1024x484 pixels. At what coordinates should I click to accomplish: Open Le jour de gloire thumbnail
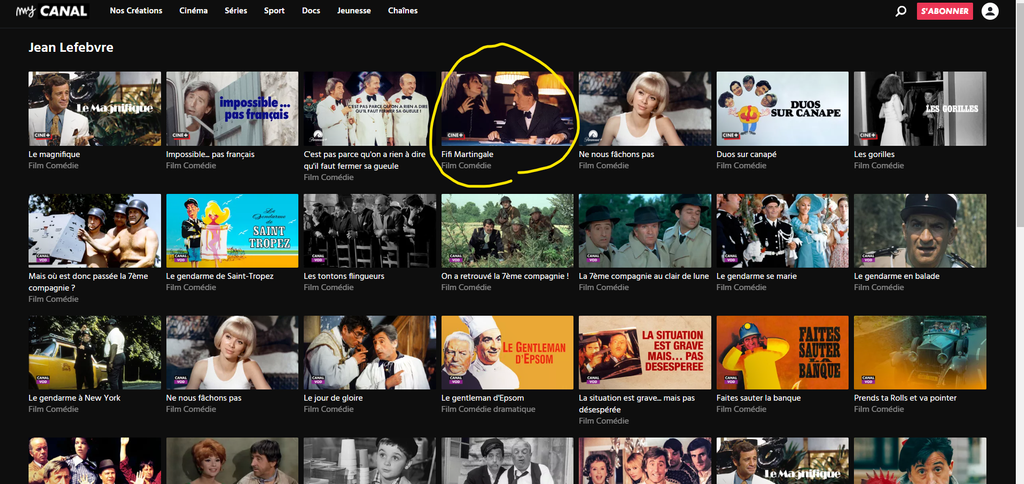click(x=370, y=353)
